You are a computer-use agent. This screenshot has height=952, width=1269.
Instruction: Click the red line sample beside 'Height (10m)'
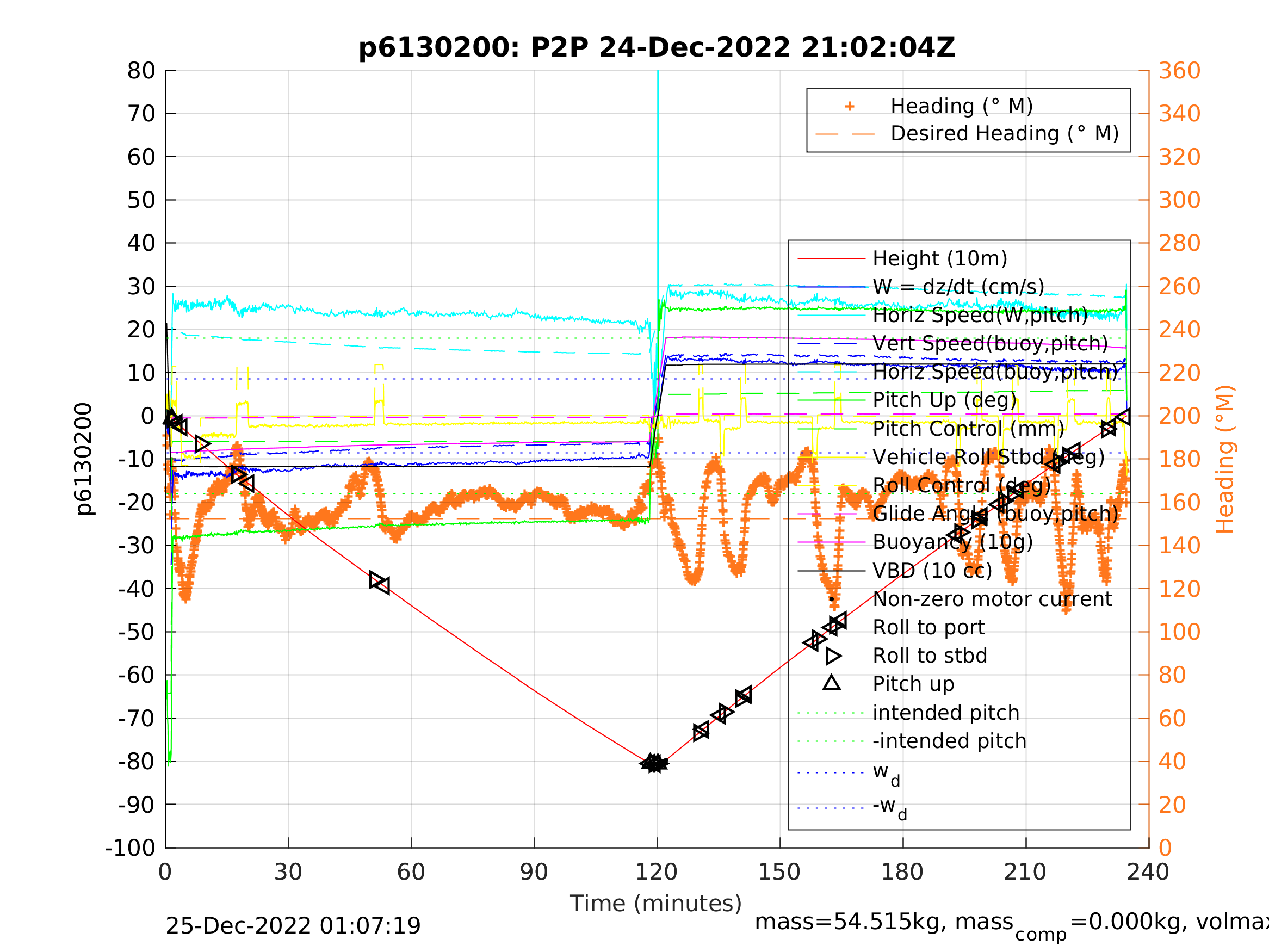pos(831,259)
